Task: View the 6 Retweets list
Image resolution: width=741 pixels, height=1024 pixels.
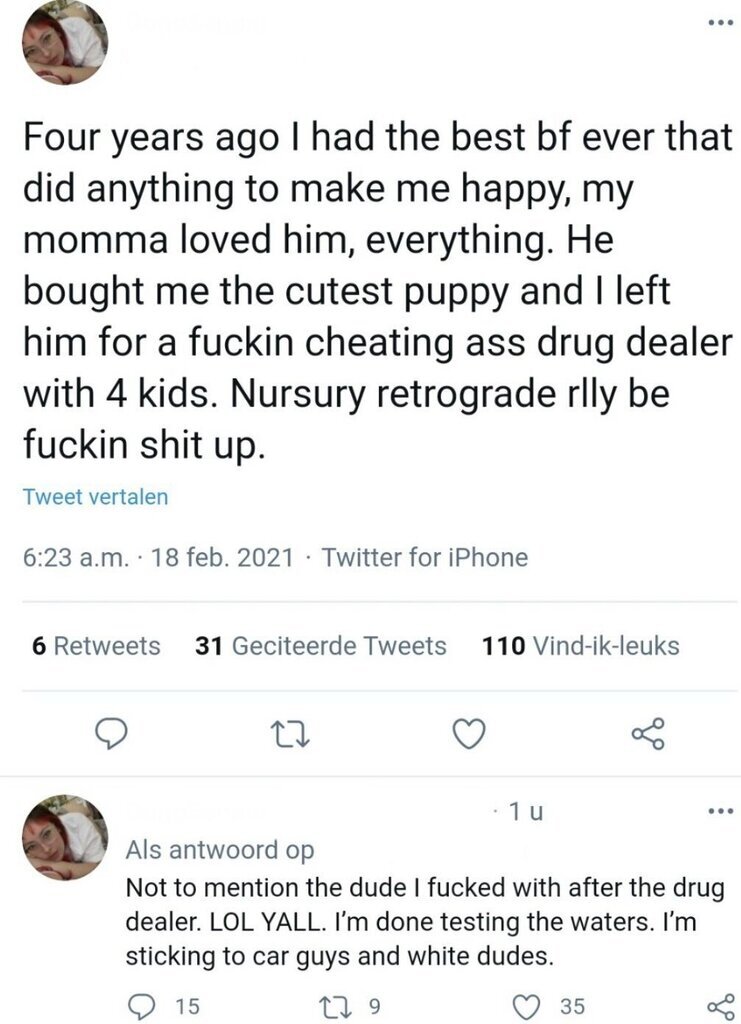Action: 96,646
